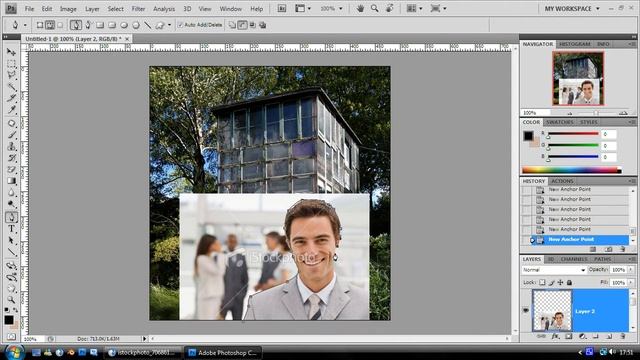Select the Blur tool
640x360 pixels.
[11, 192]
